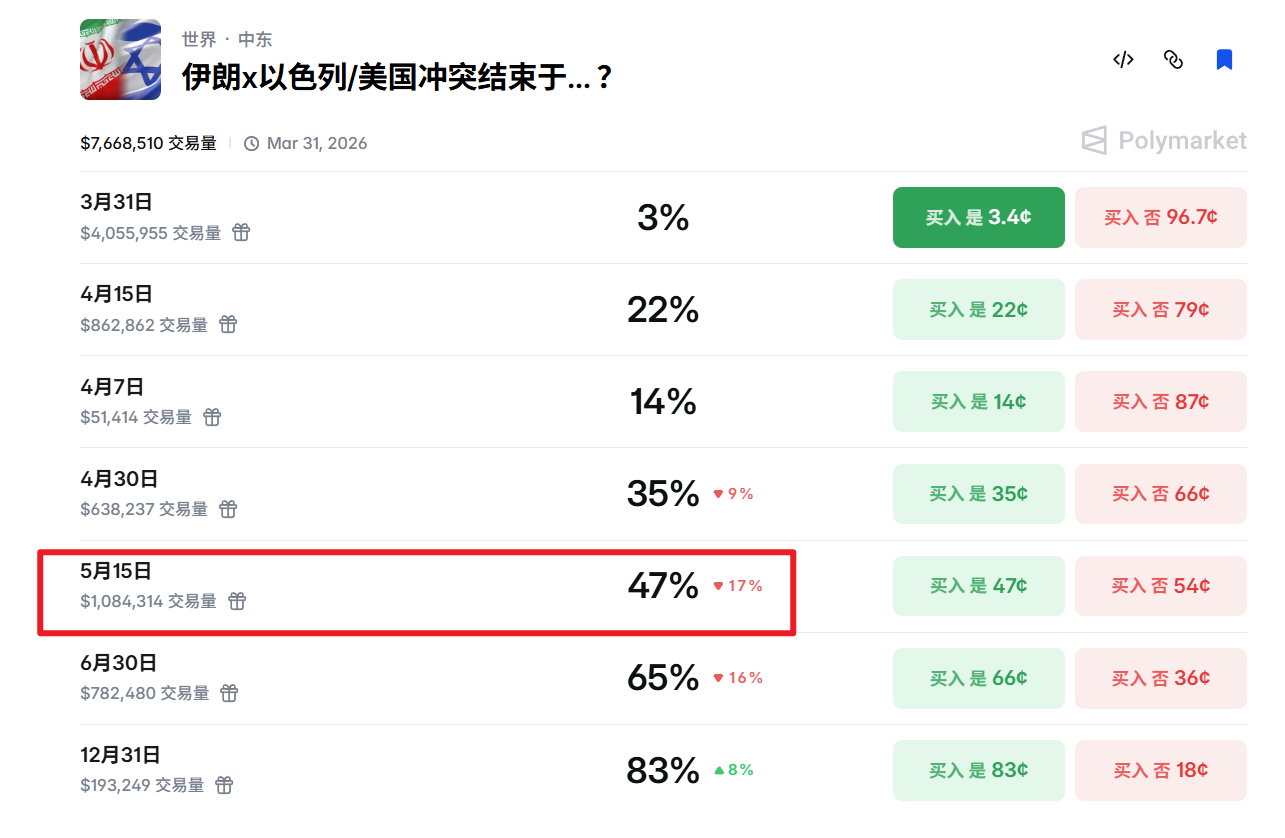The width and height of the screenshot is (1285, 838).
Task: Buy Yes at 47¢ for 5月15日
Action: [978, 586]
